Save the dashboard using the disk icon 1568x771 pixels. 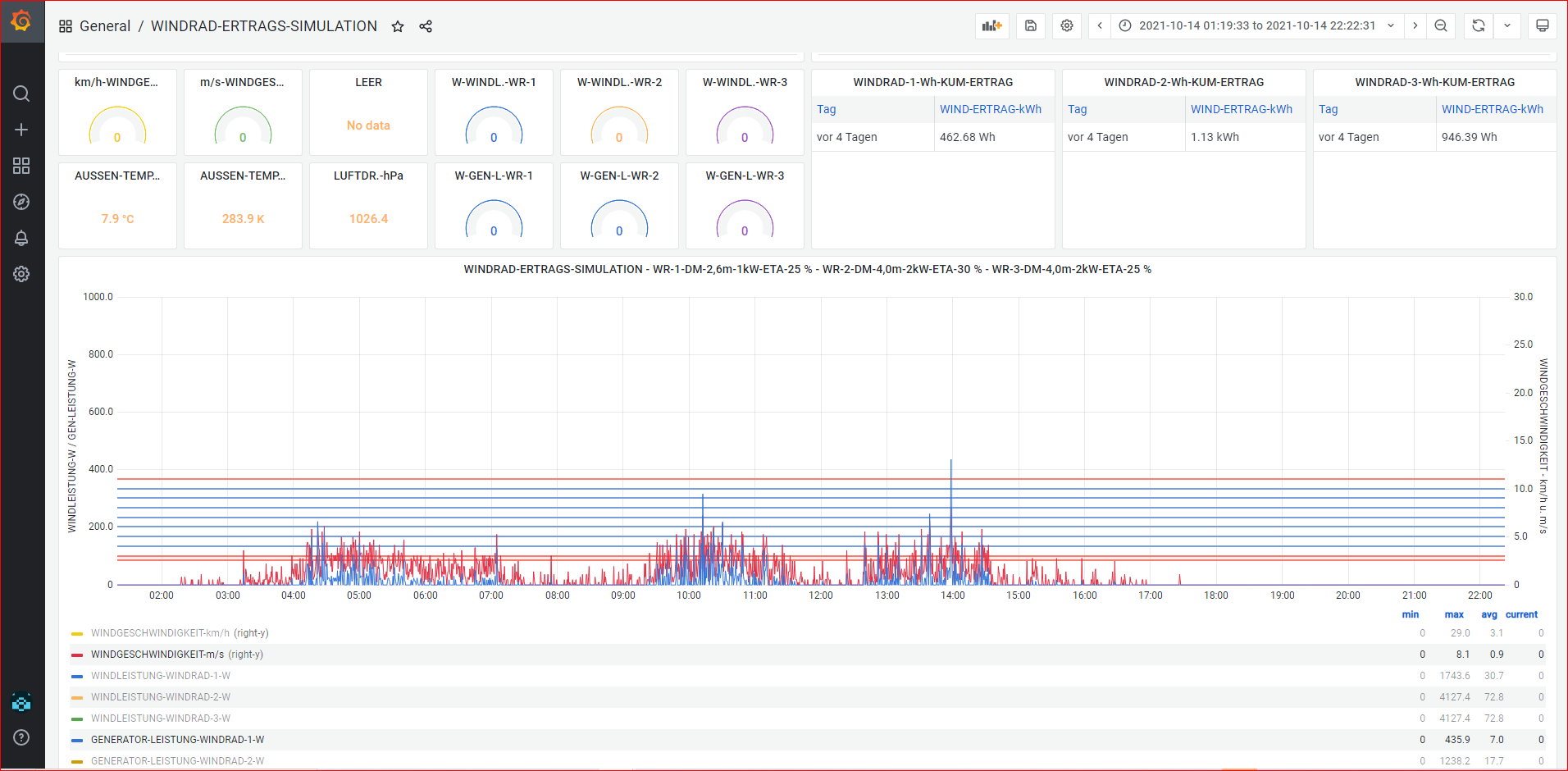(x=1031, y=26)
